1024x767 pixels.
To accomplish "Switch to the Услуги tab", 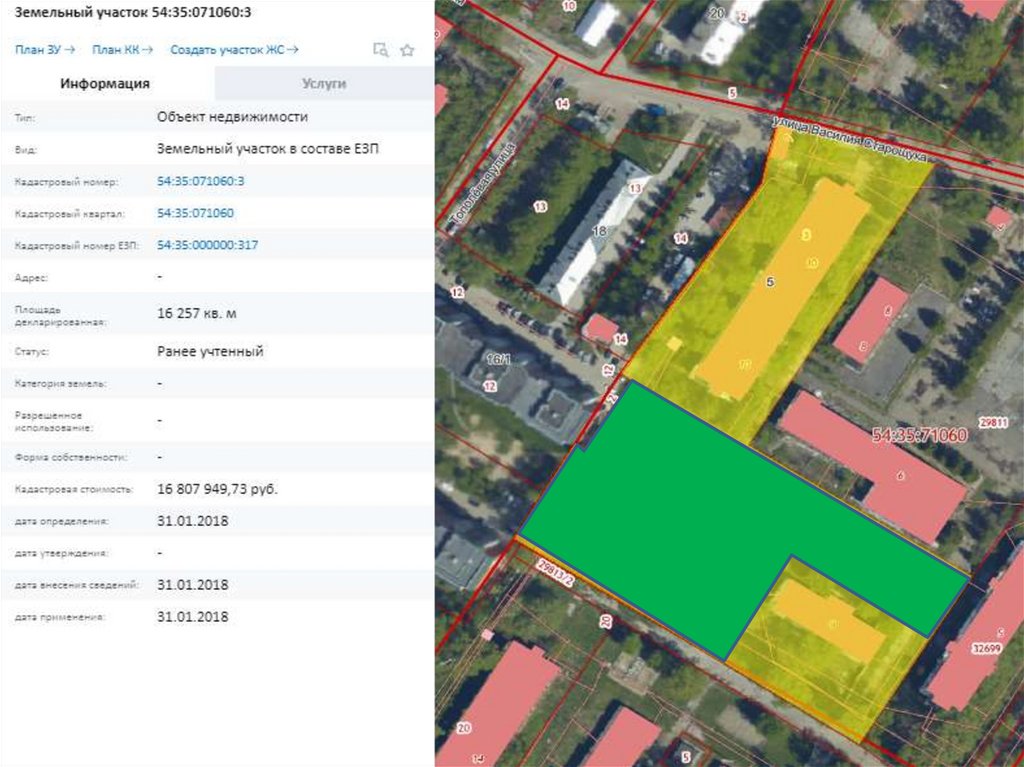I will (x=324, y=84).
